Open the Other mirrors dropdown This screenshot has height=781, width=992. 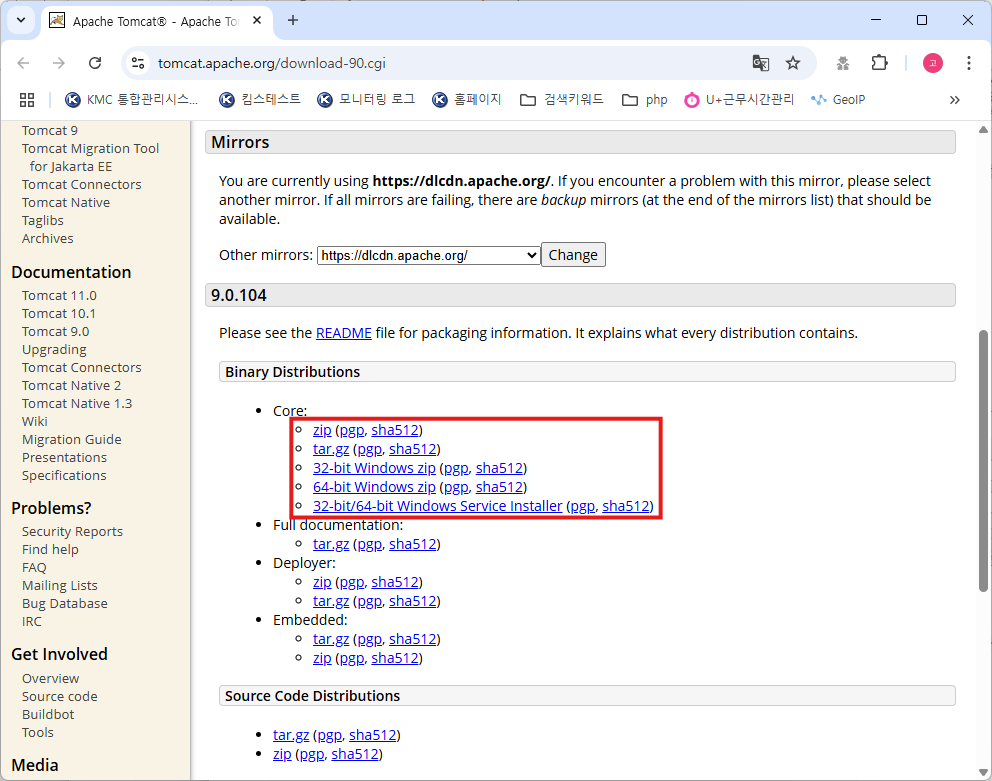coord(428,256)
